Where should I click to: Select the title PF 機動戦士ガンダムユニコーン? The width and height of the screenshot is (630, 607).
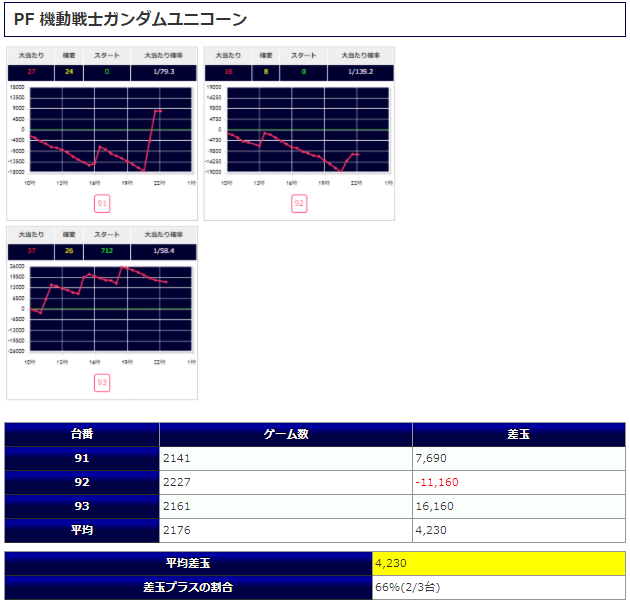pos(130,19)
